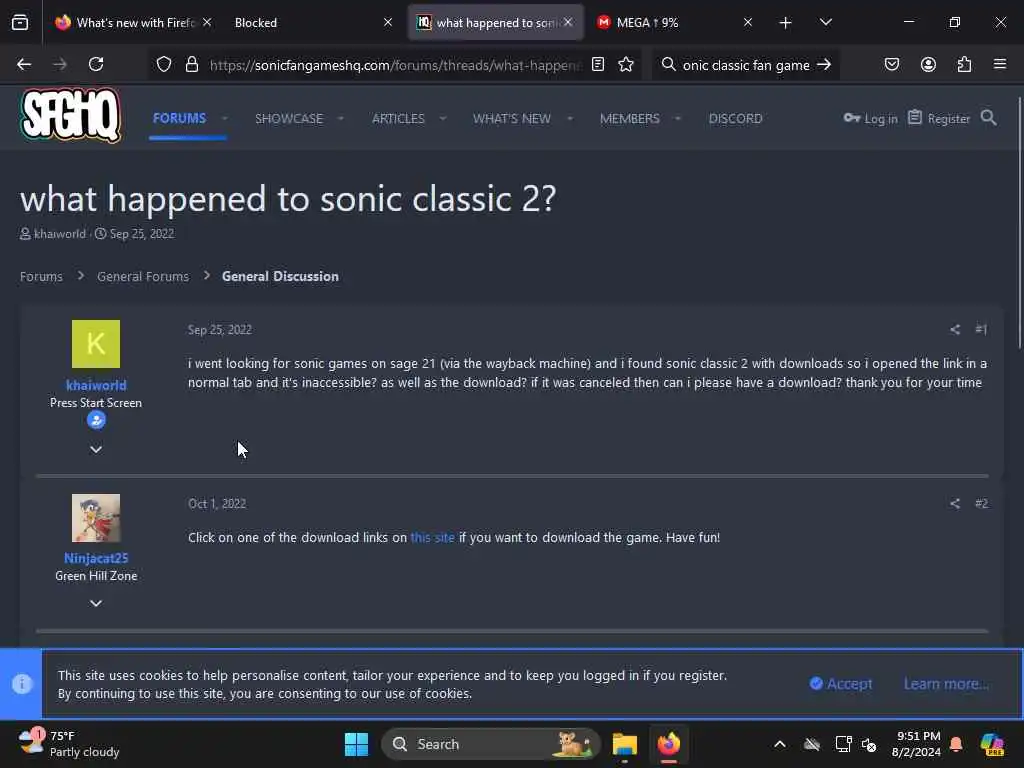Open khaiworld username under avatar

96,385
